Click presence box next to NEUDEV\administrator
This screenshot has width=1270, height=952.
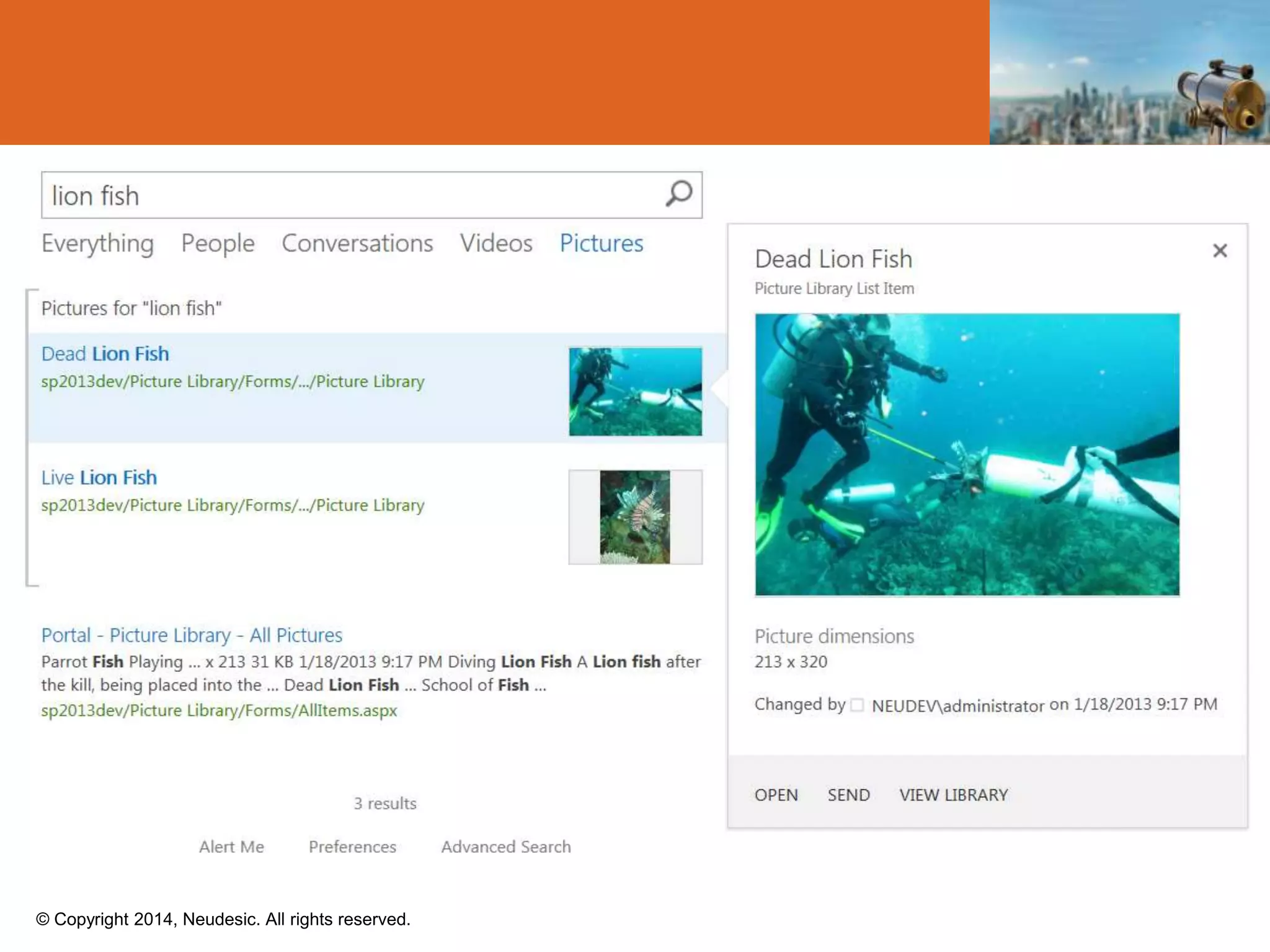(x=857, y=705)
